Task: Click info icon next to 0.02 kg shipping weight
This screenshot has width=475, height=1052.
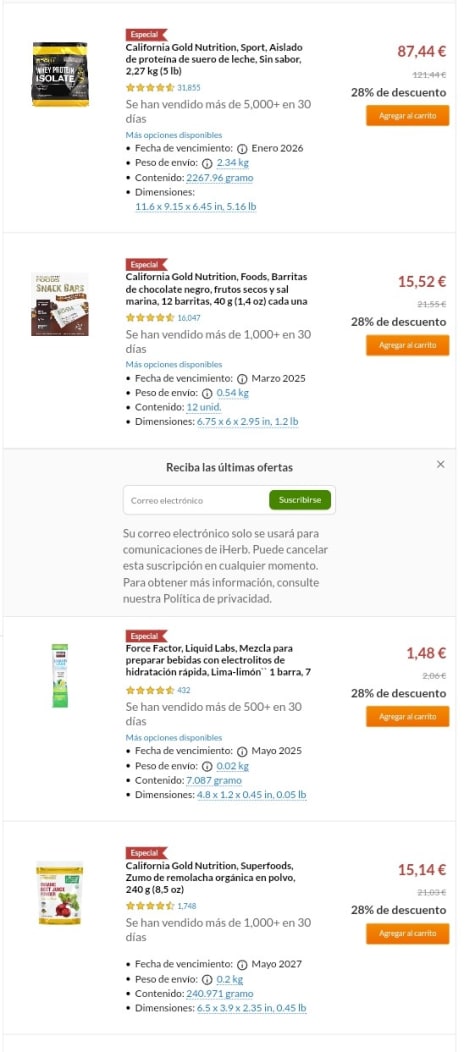Action: [x=207, y=766]
